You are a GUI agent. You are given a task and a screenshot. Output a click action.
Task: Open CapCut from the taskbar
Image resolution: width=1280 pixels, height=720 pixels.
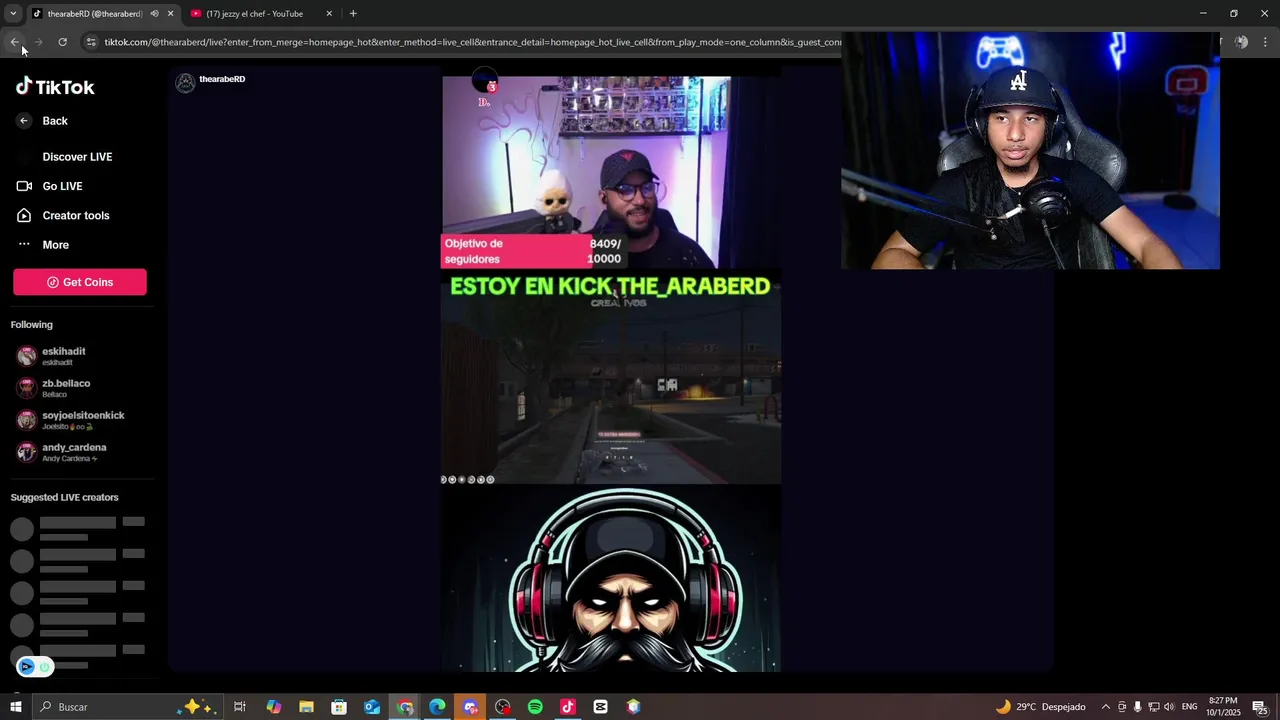point(600,707)
